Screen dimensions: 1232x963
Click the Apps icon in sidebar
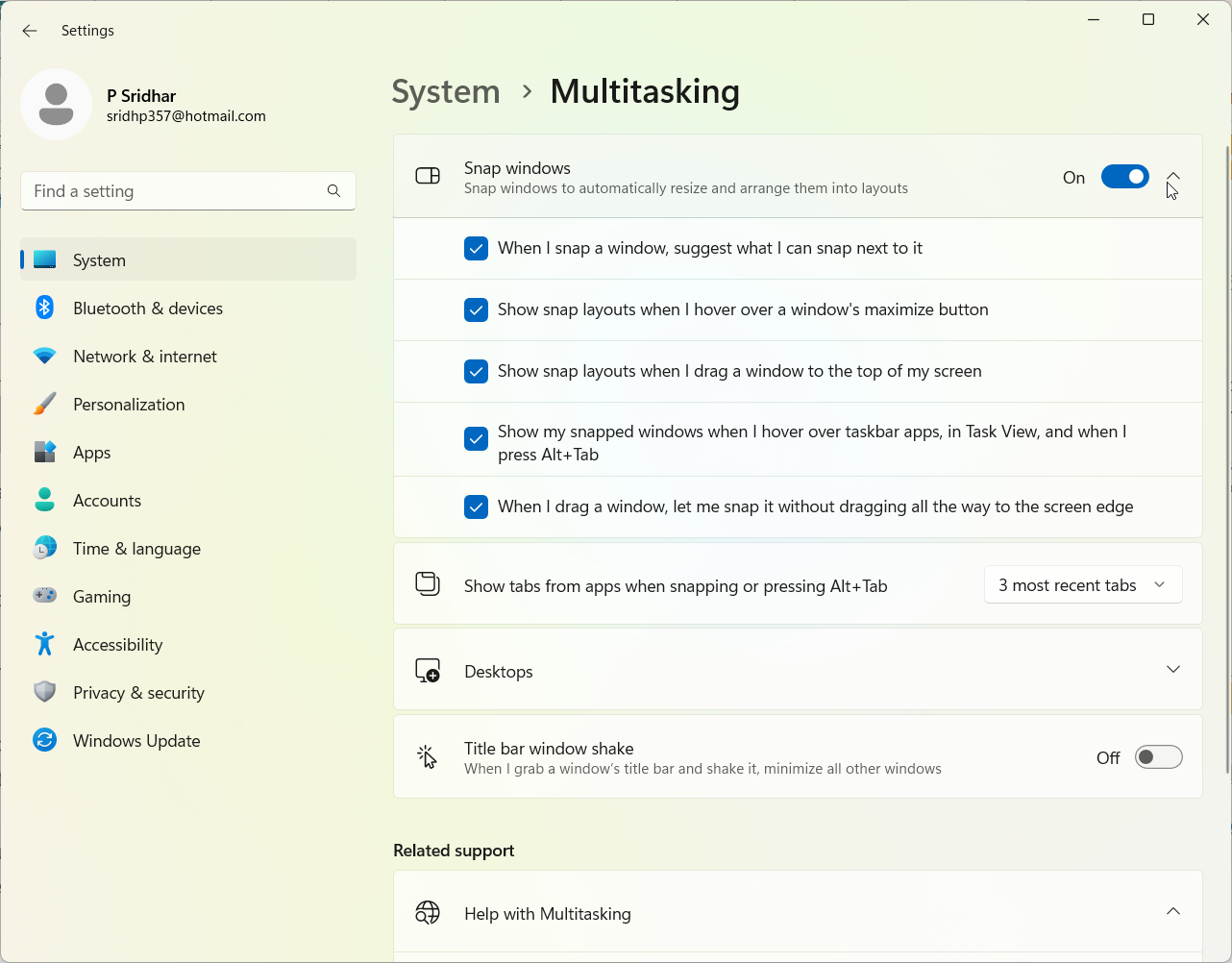click(45, 452)
